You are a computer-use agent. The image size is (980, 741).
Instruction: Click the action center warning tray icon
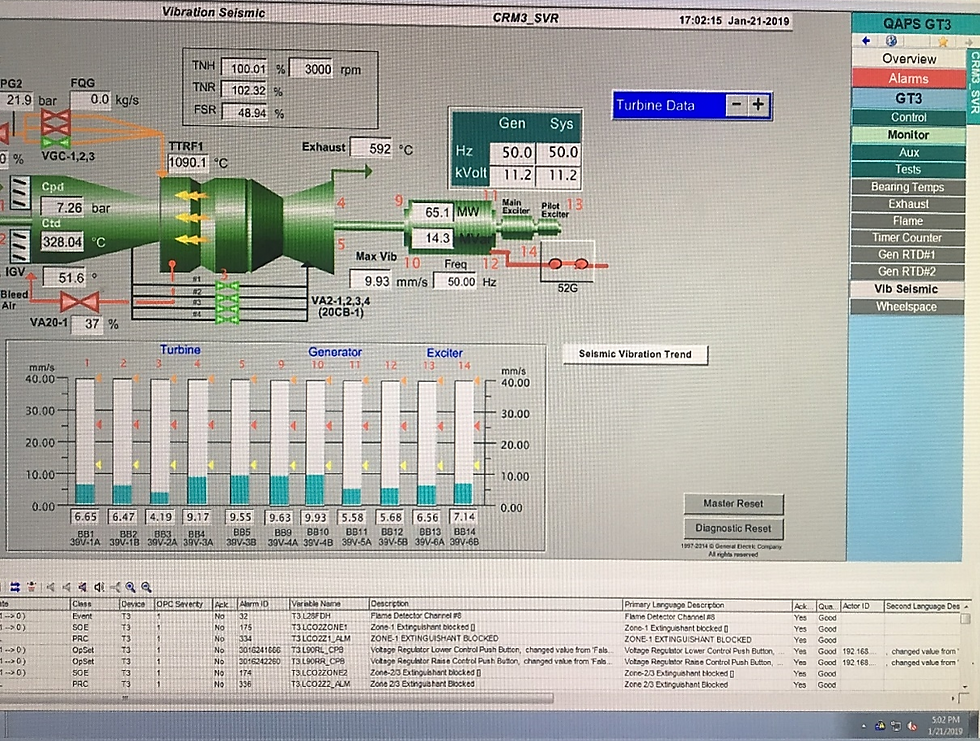click(880, 725)
